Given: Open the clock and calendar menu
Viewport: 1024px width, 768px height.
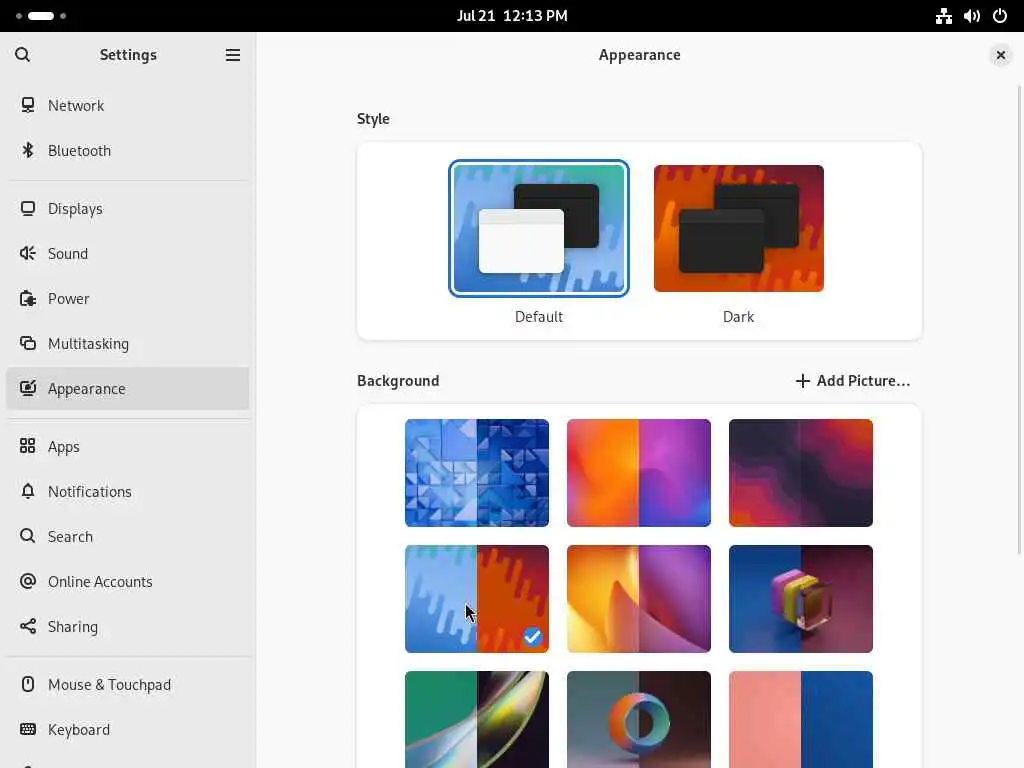Looking at the screenshot, I should click(x=512, y=16).
